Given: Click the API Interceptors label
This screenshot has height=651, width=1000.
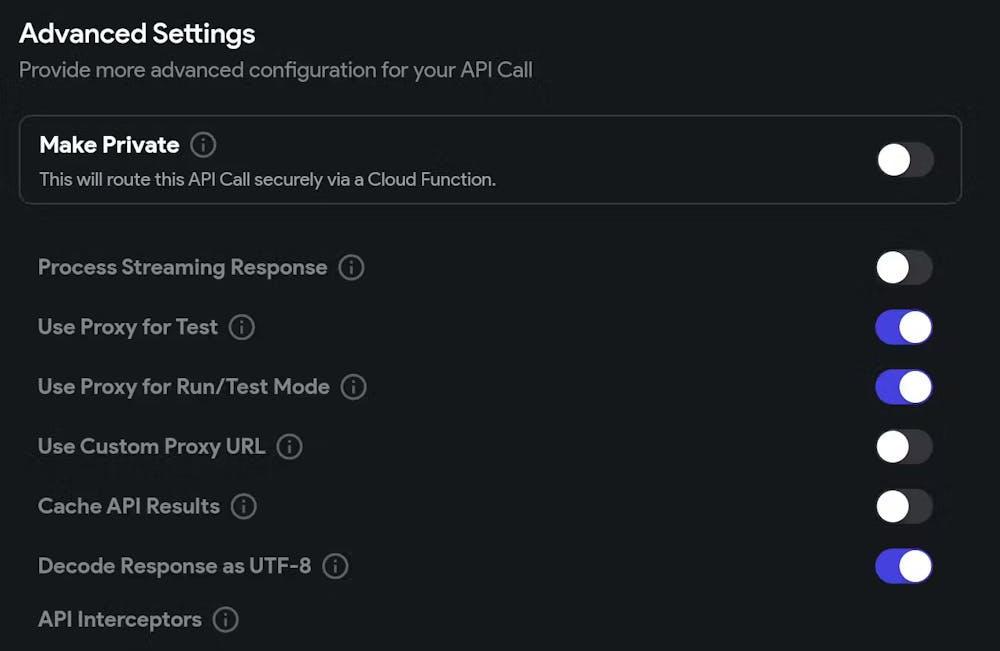Looking at the screenshot, I should 119,620.
